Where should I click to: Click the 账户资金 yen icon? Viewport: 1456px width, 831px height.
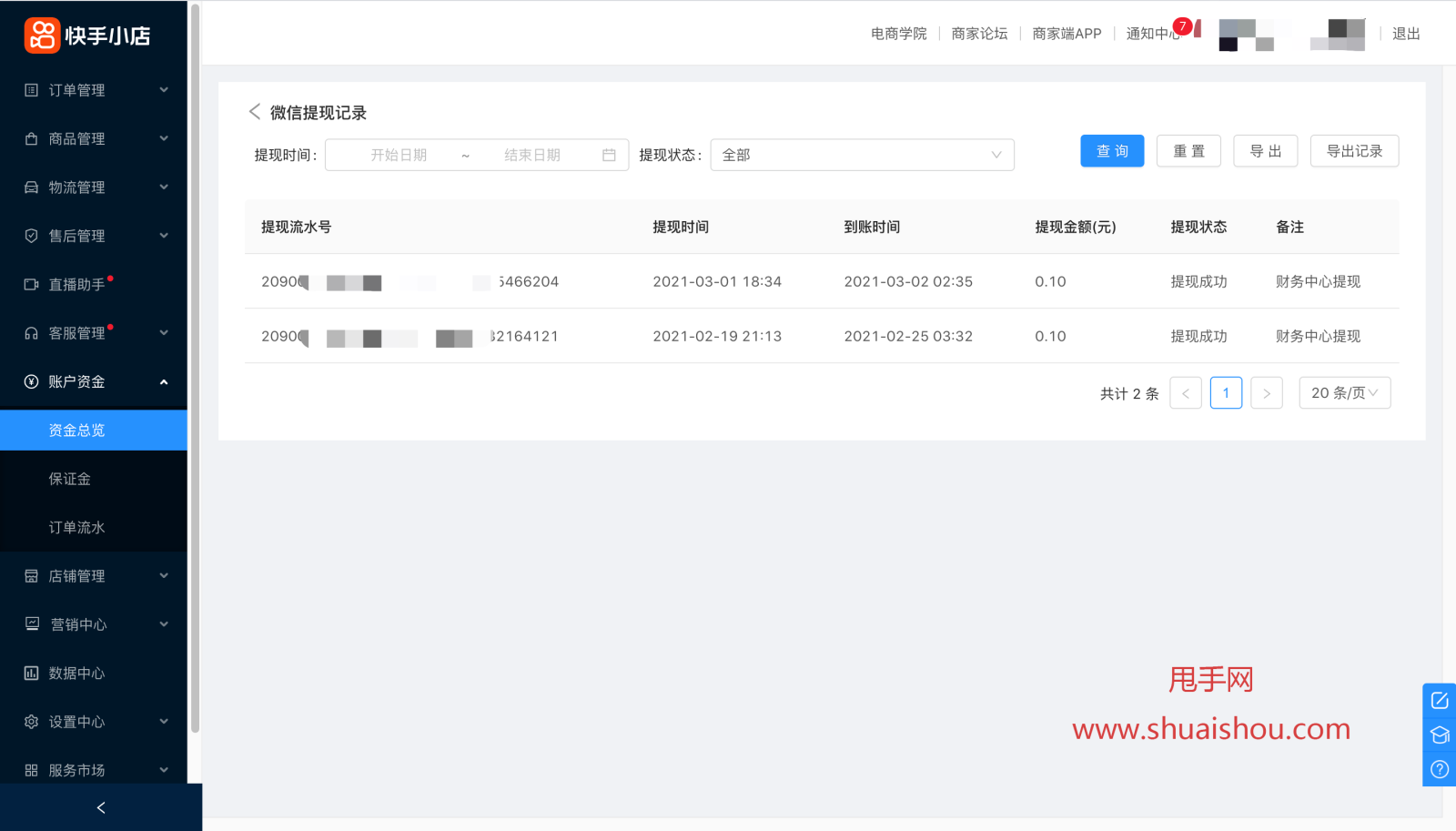31,381
